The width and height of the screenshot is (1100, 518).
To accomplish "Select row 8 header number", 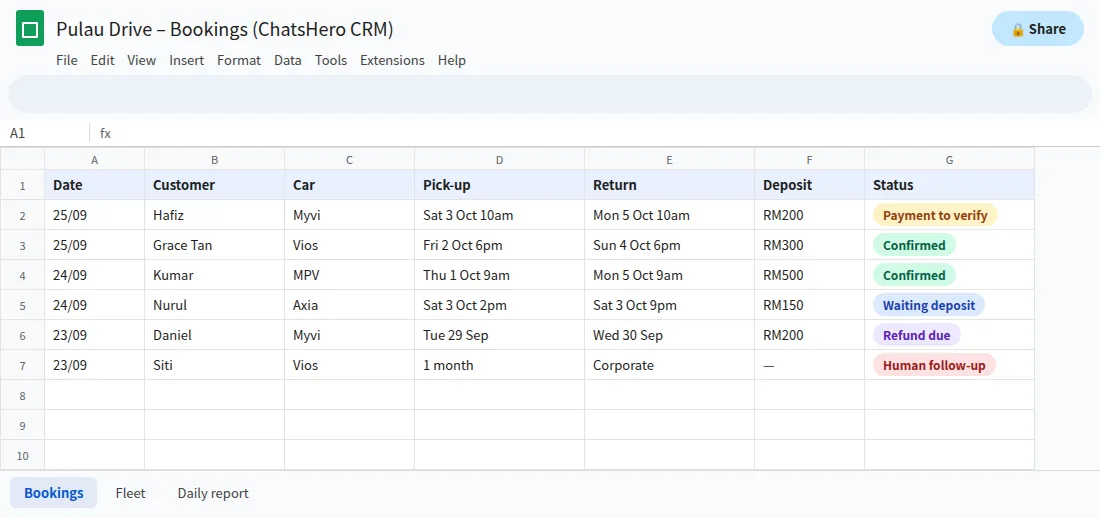I will click(22, 395).
